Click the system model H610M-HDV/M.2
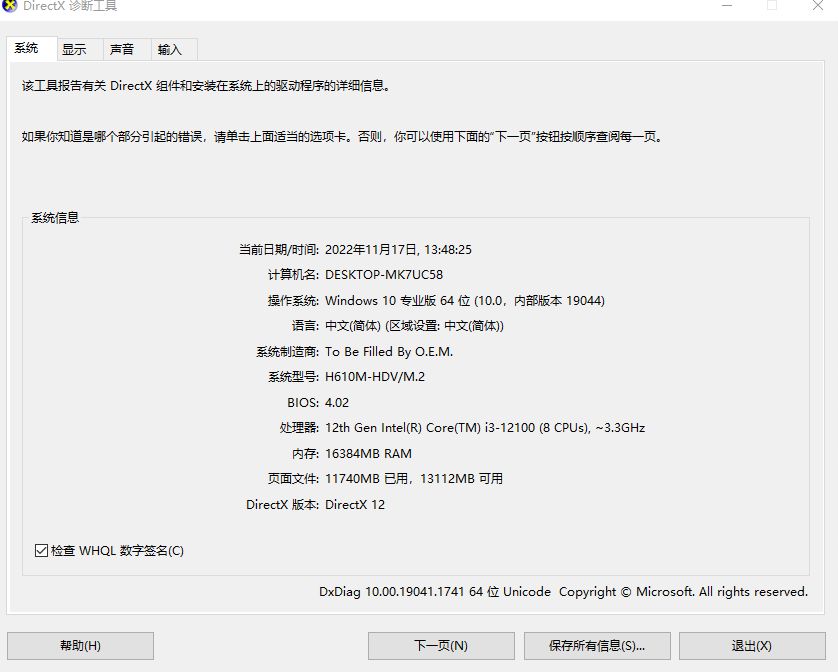 click(375, 377)
